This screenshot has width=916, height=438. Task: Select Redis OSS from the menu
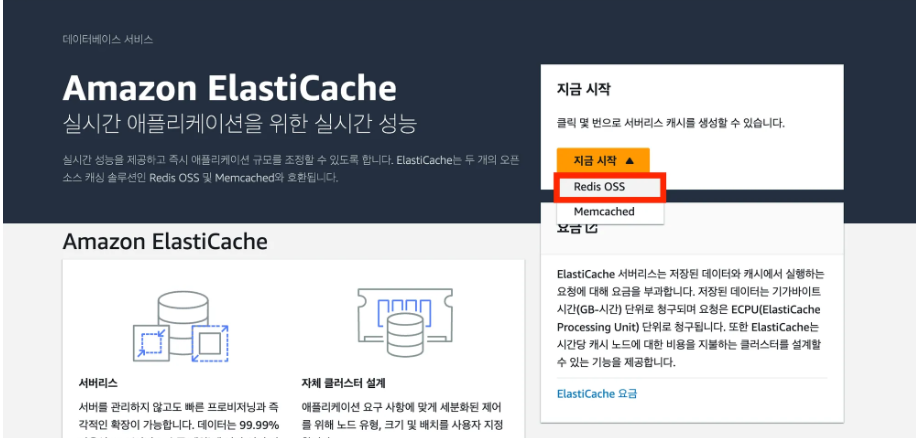[610, 187]
